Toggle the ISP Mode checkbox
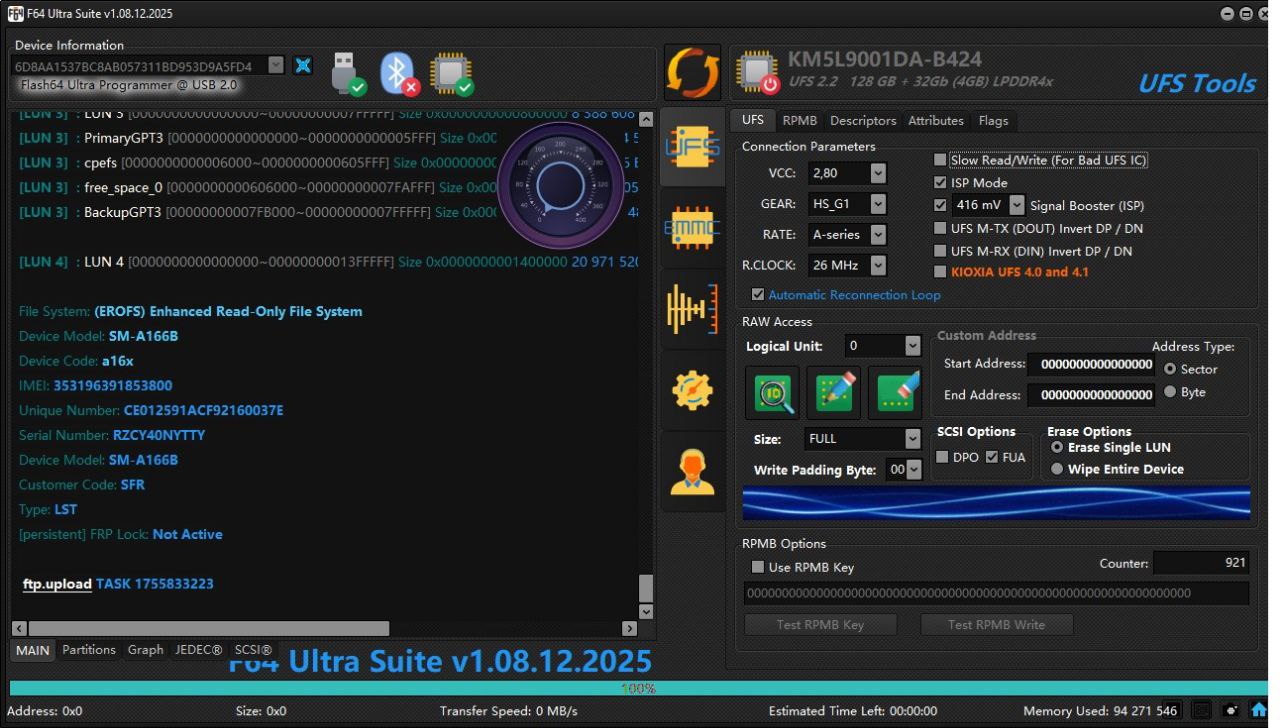The height and width of the screenshot is (728, 1280). click(x=939, y=183)
